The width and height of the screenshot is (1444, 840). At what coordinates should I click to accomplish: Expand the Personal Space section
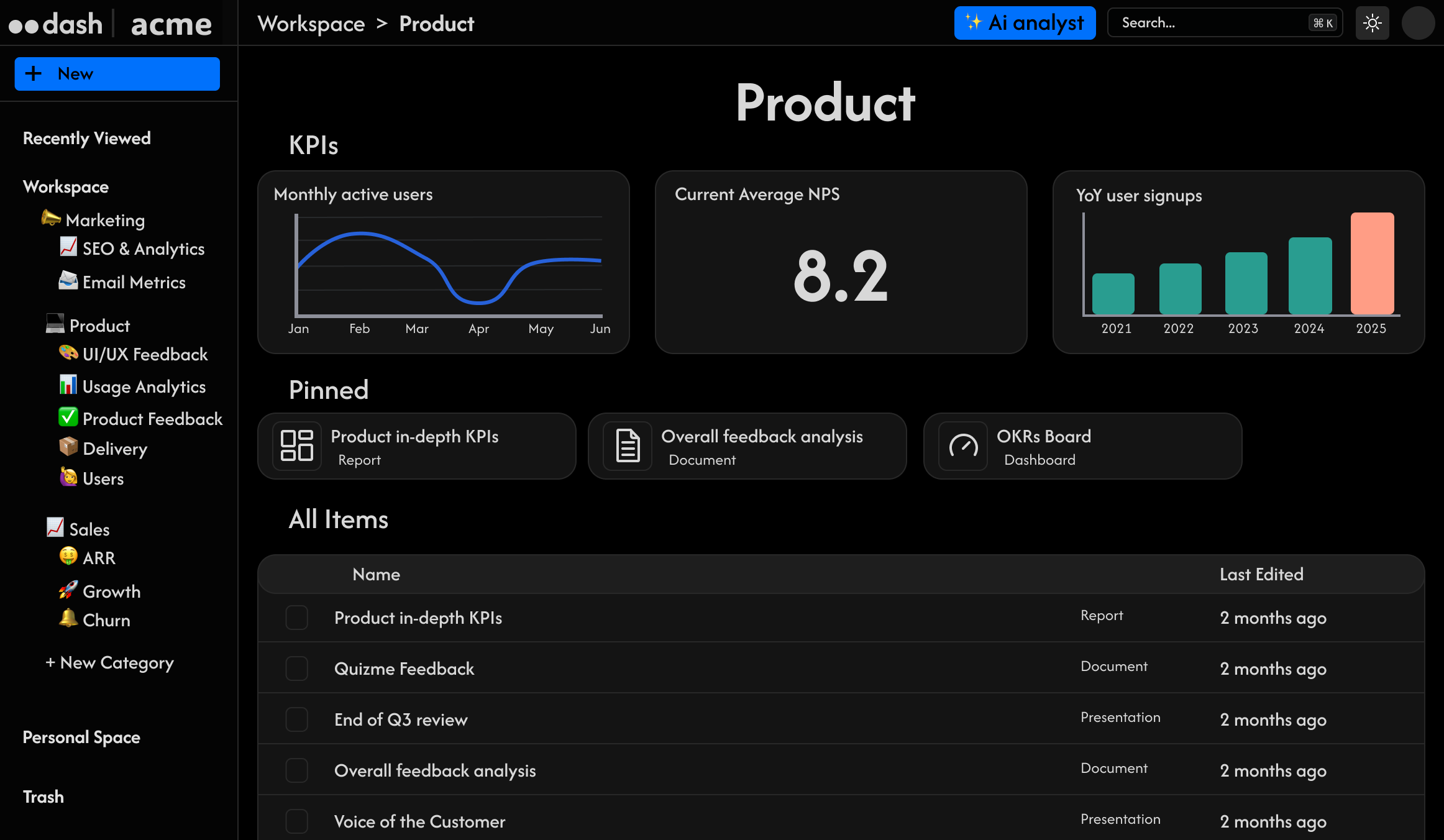[x=81, y=737]
